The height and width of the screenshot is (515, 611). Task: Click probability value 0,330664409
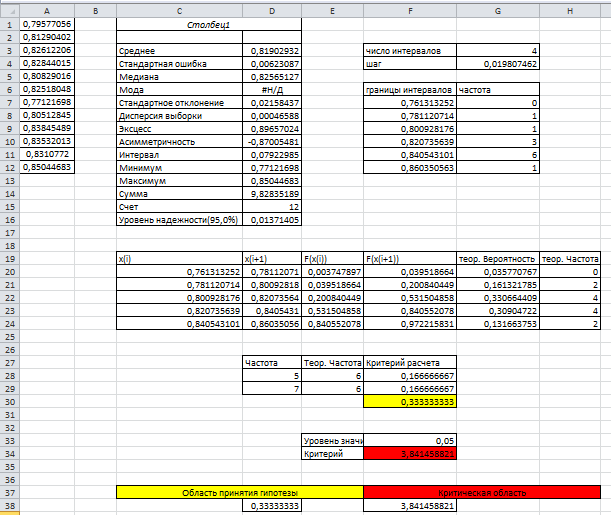click(498, 298)
